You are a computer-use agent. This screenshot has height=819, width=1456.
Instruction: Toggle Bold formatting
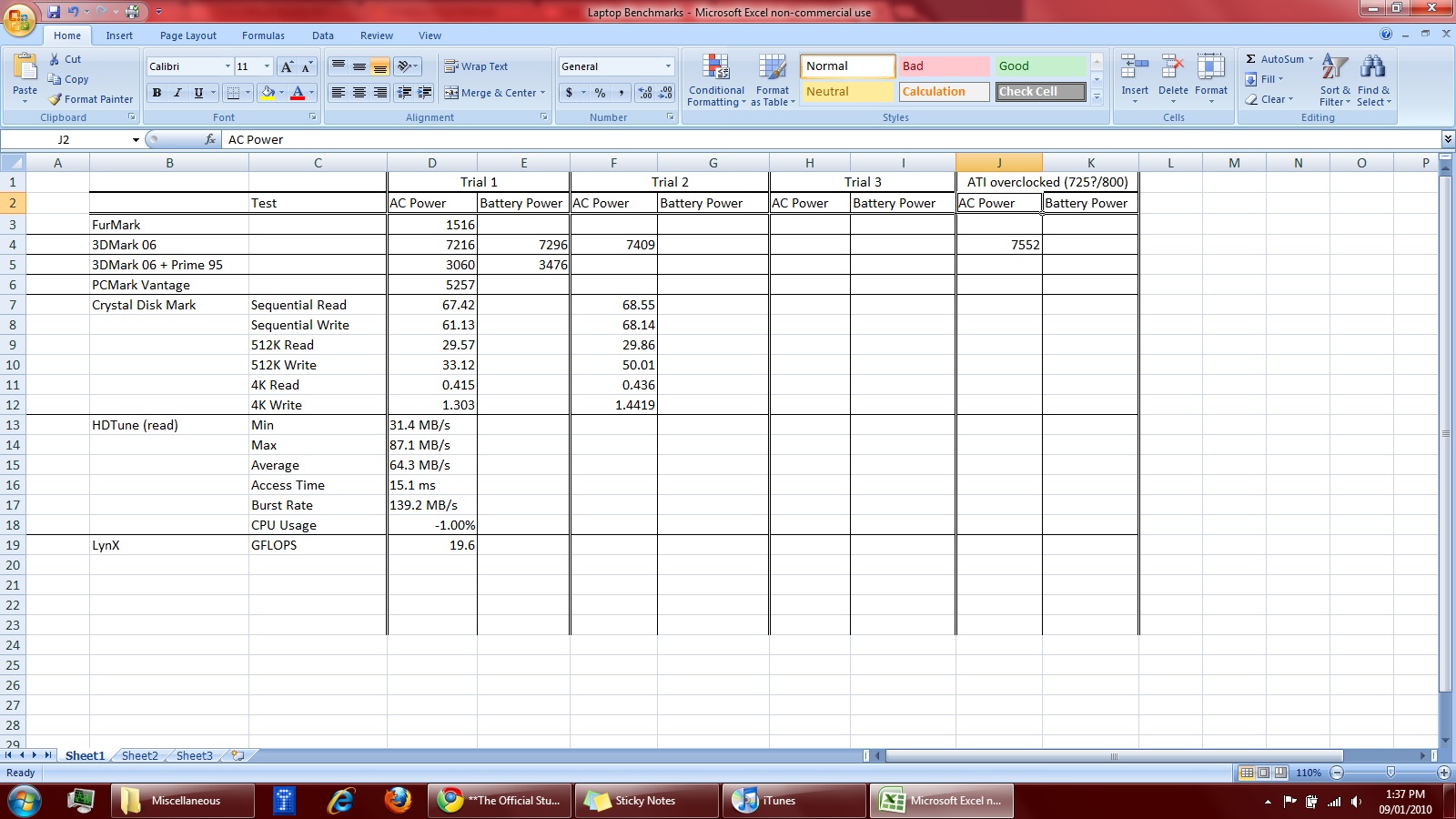tap(157, 93)
